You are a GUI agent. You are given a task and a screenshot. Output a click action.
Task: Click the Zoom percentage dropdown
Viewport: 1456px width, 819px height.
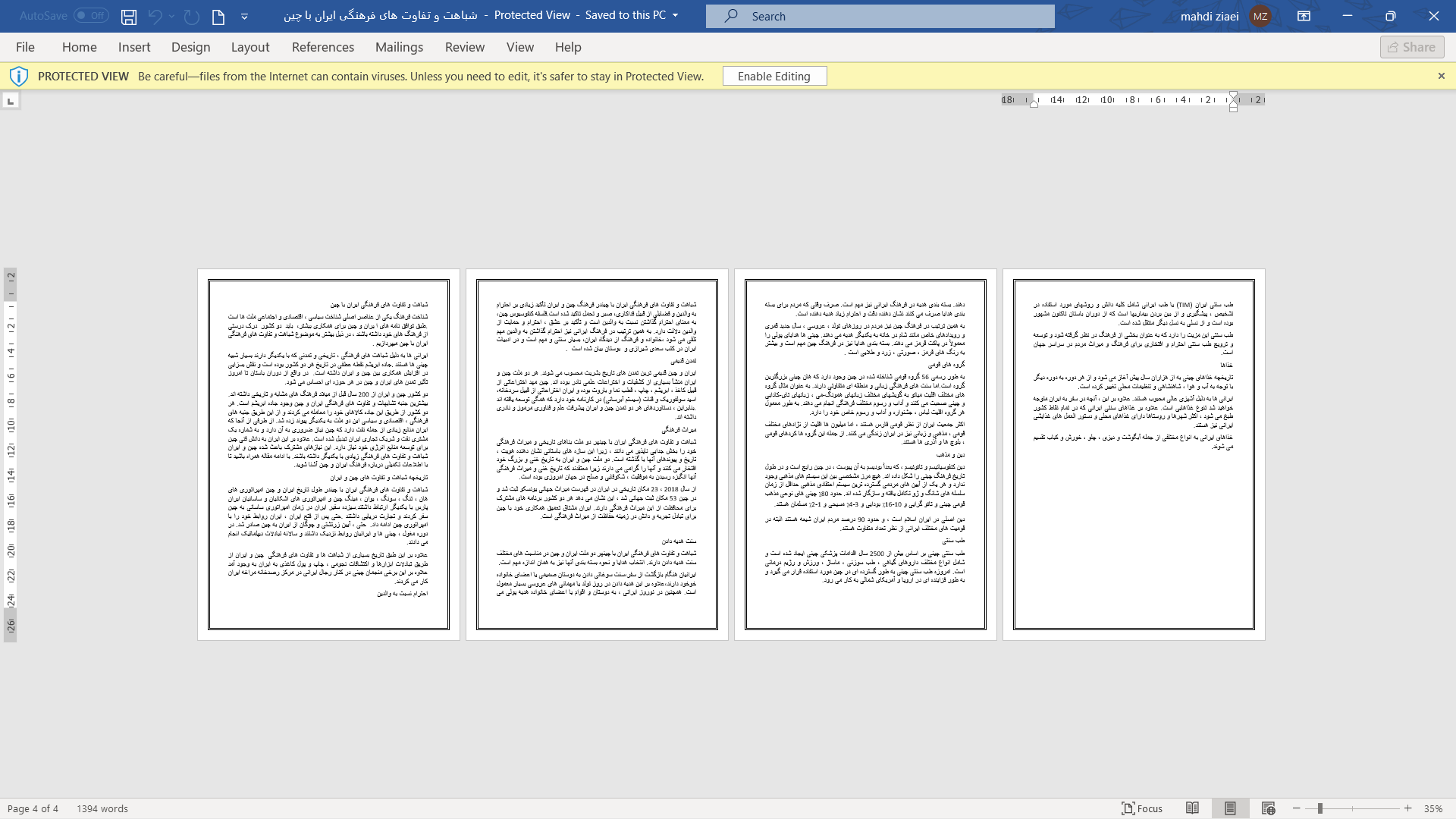pyautogui.click(x=1437, y=808)
